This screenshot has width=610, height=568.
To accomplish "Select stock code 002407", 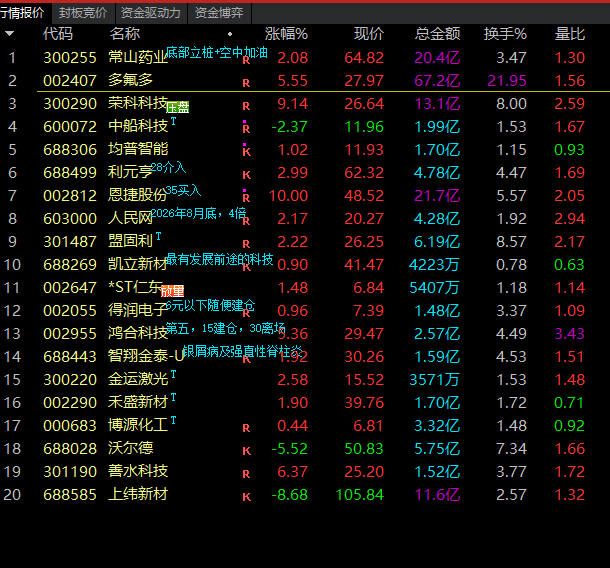I will (x=70, y=81).
